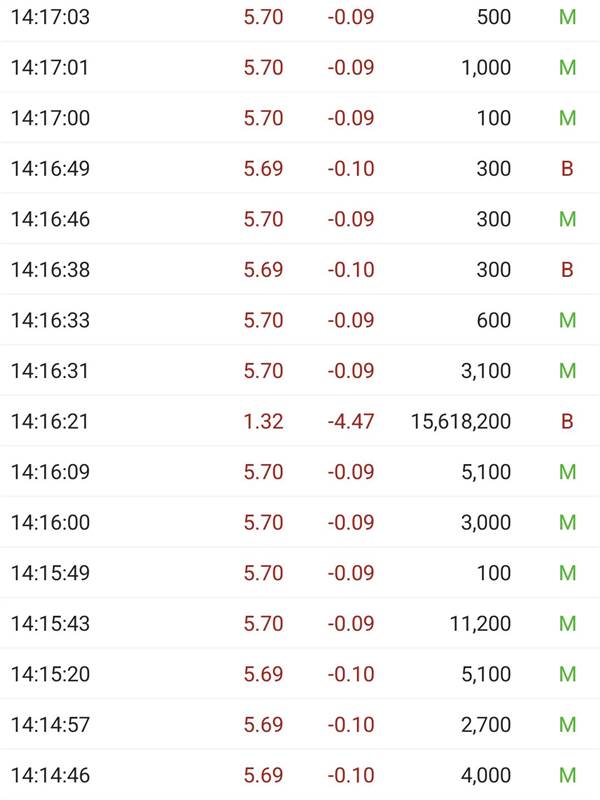Viewport: 600px width, 800px height.
Task: Select the 14:15:20 trade row
Action: 300,674
